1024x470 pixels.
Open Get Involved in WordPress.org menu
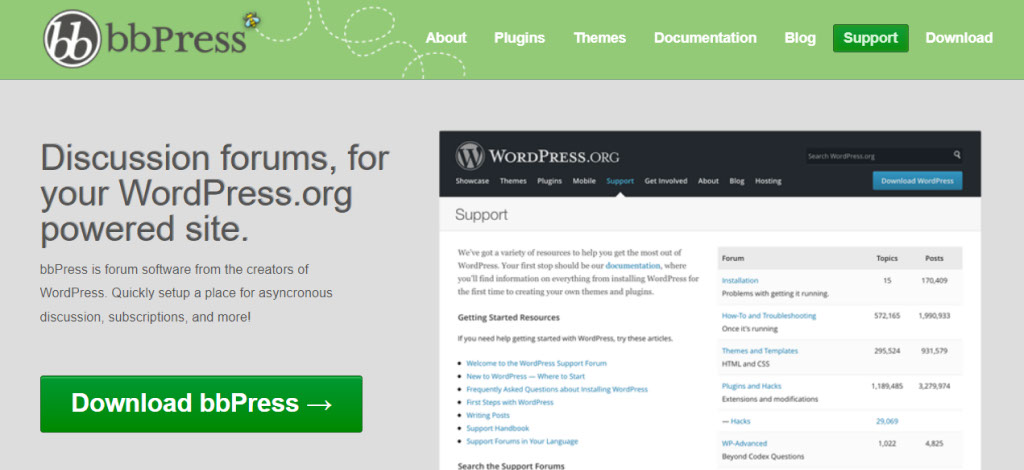[x=665, y=181]
